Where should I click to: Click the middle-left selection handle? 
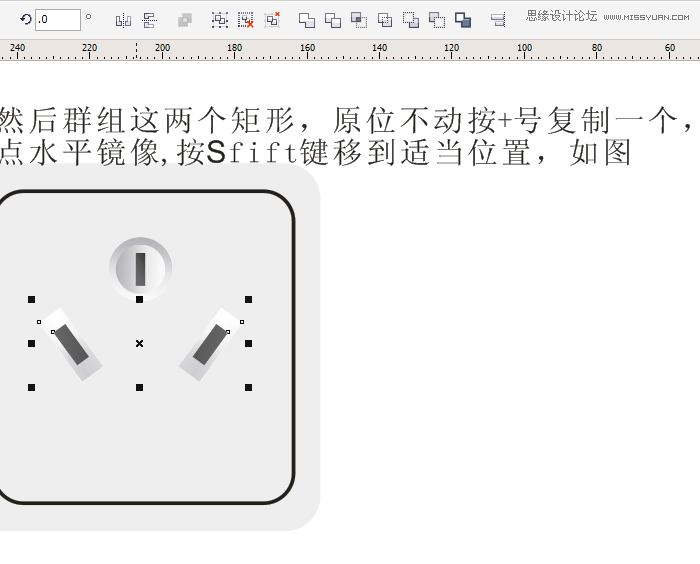click(31, 343)
